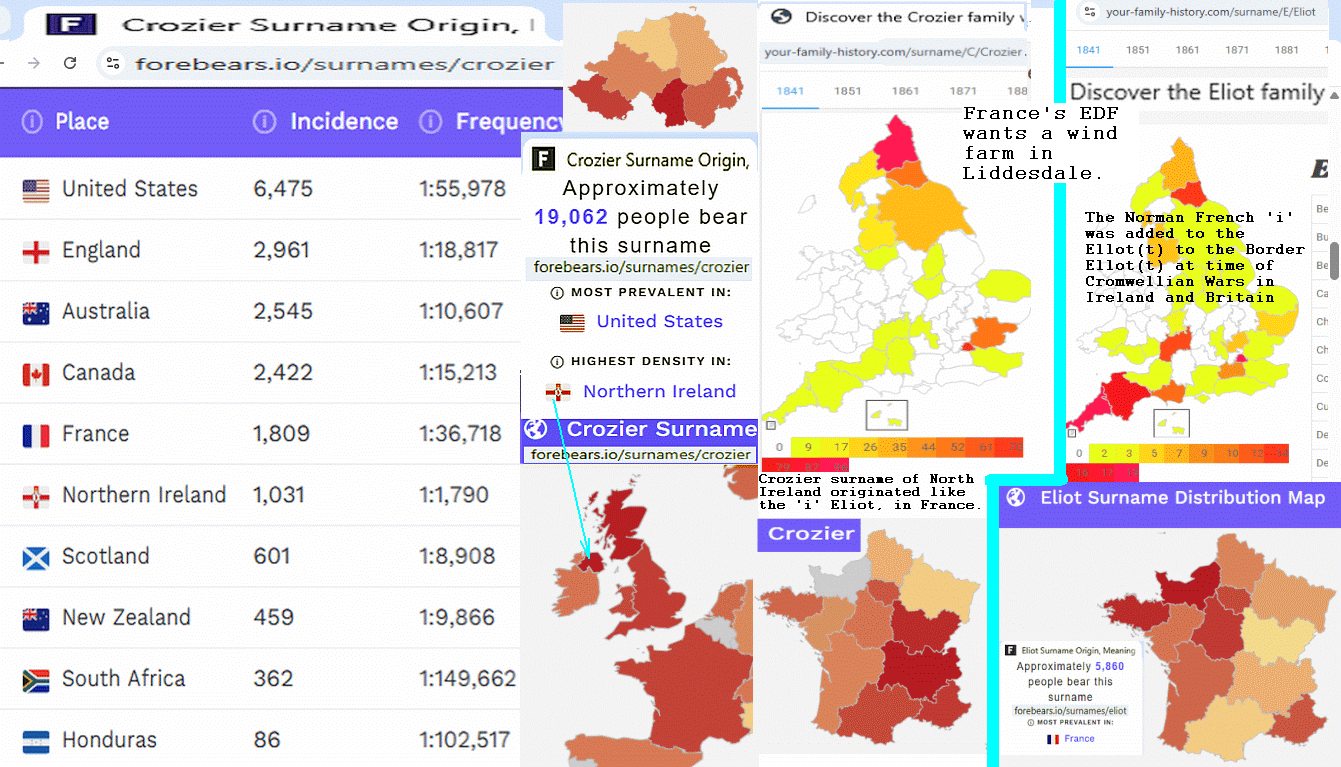This screenshot has width=1341, height=767.
Task: Click the forebears.io/surnames/crozier address bar
Action: point(344,64)
